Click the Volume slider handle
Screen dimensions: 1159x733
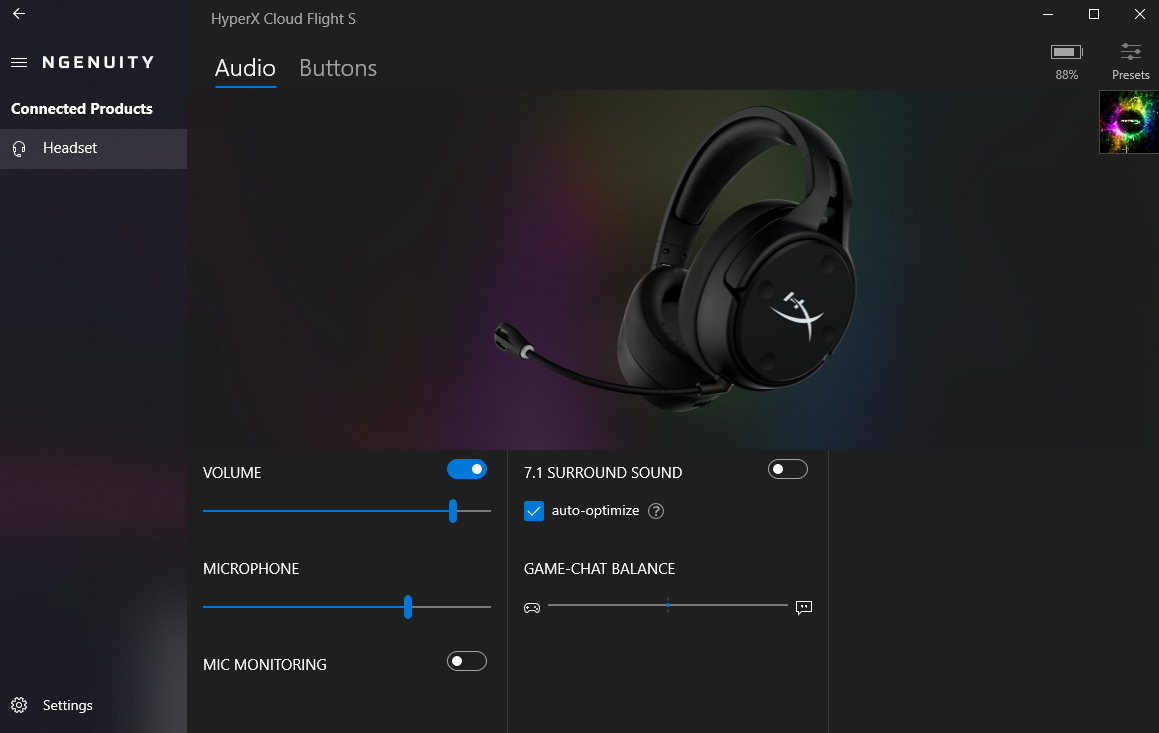click(x=453, y=511)
